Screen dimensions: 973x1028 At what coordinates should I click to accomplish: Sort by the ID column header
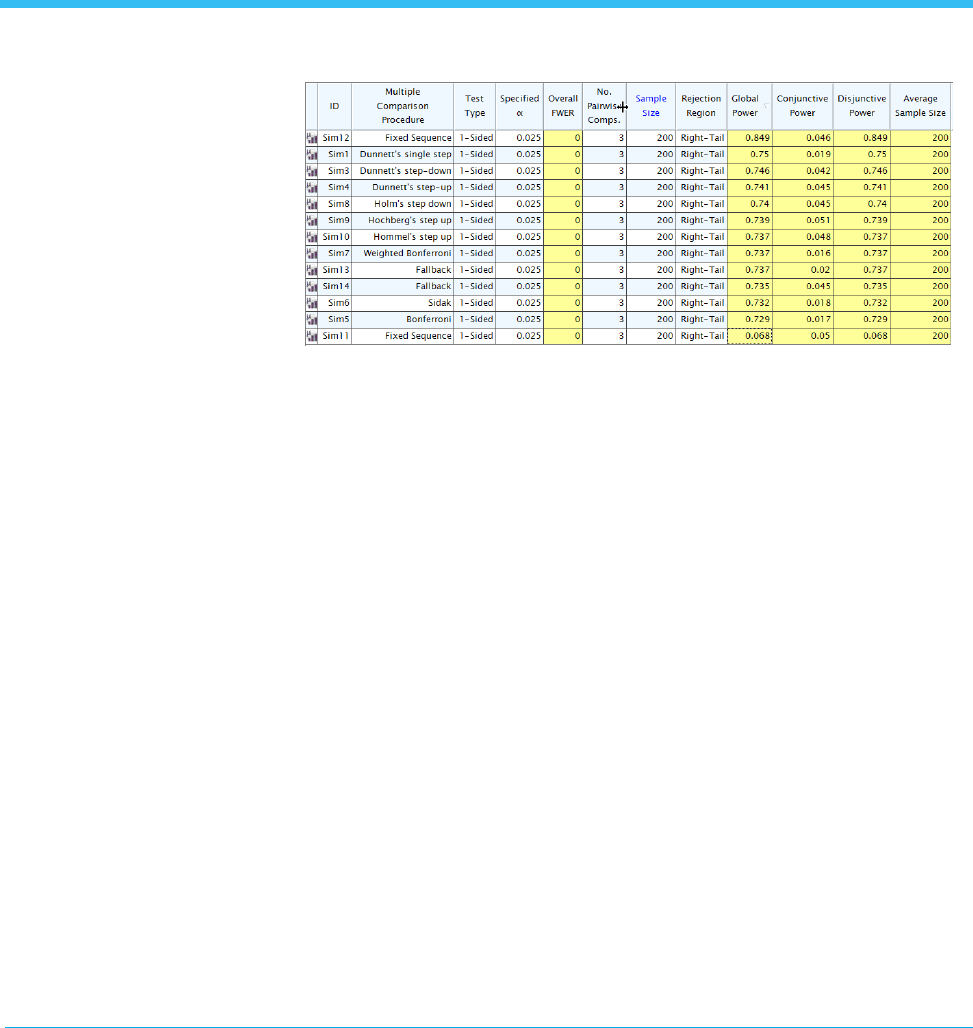pyautogui.click(x=334, y=106)
